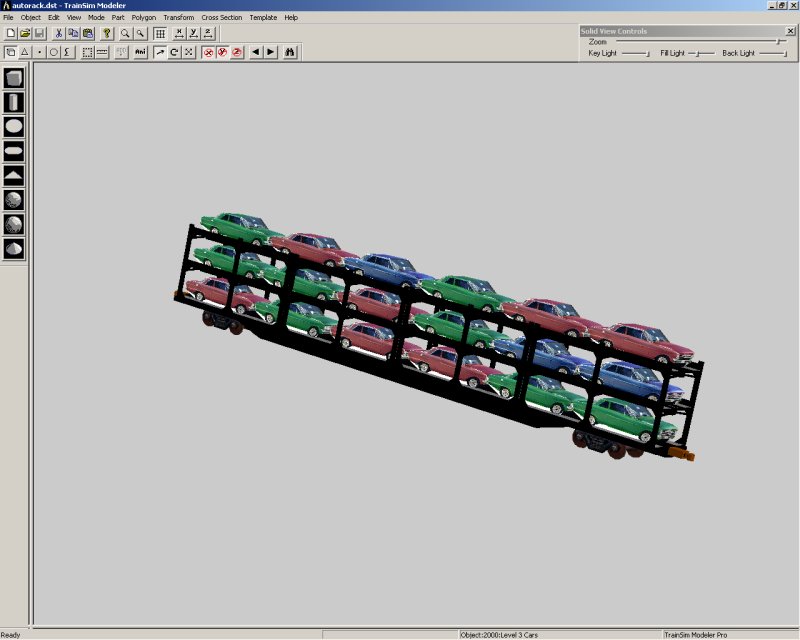Screen dimensions: 800x640
Task: Open the Cross Section menu
Action: point(221,17)
